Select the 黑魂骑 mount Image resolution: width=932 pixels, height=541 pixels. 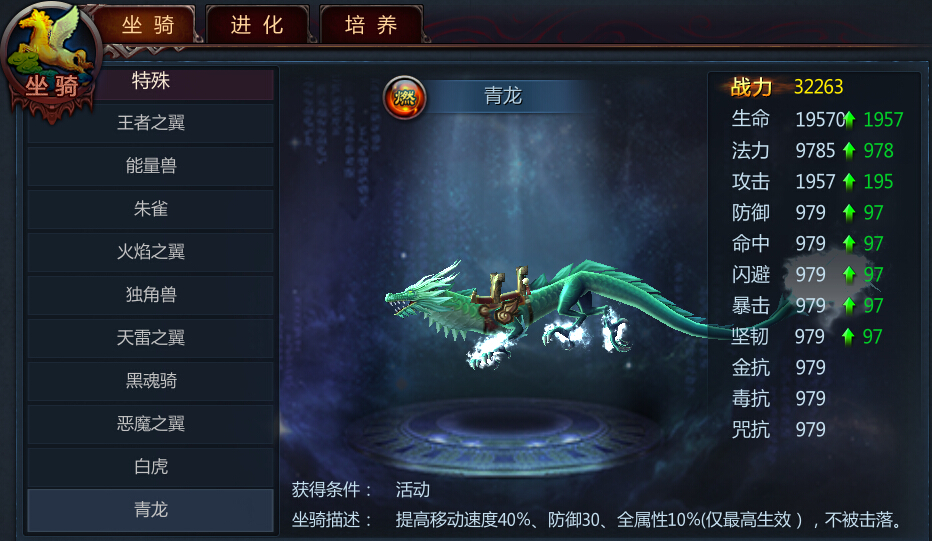tap(150, 381)
